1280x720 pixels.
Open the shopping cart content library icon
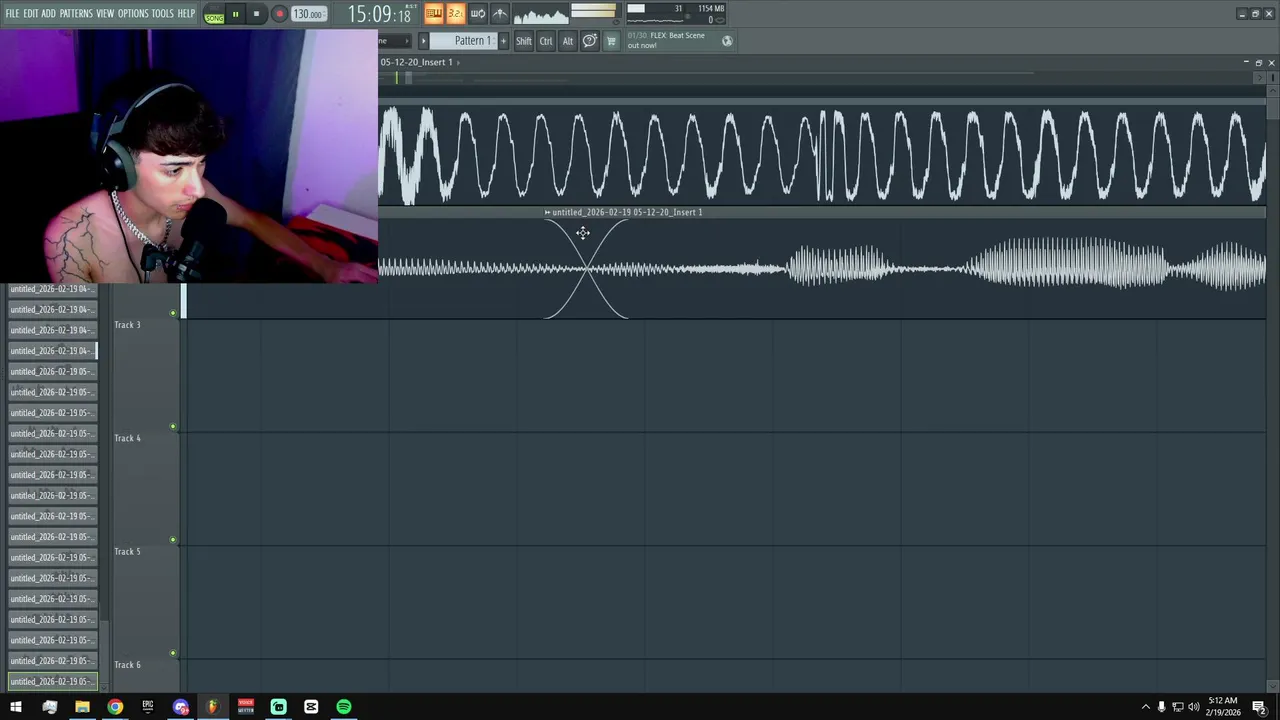612,41
